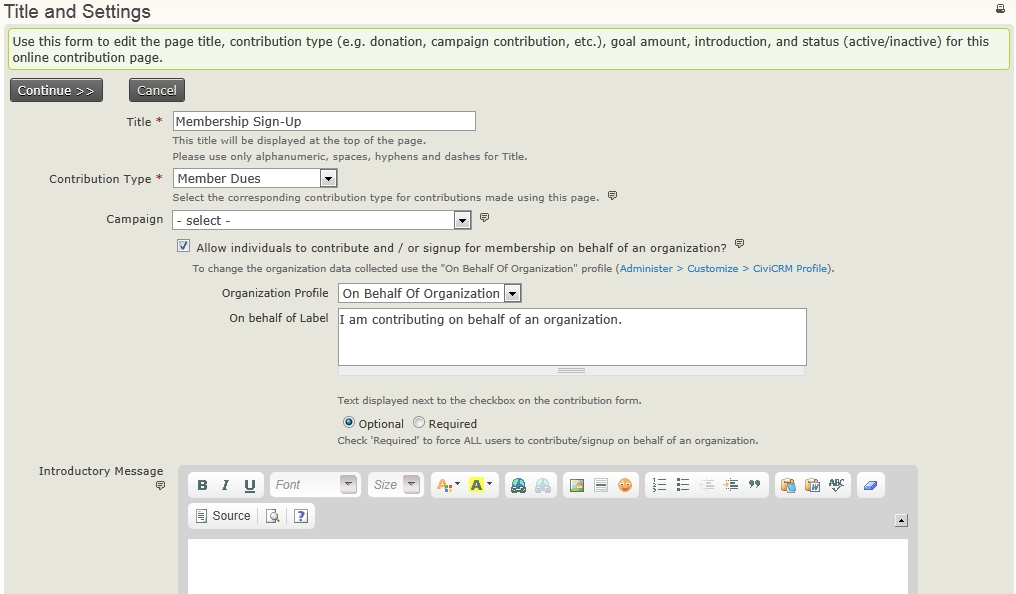Open the Administer > Customize > CiviCRM Profile link
The height and width of the screenshot is (594, 1016).
pos(725,269)
